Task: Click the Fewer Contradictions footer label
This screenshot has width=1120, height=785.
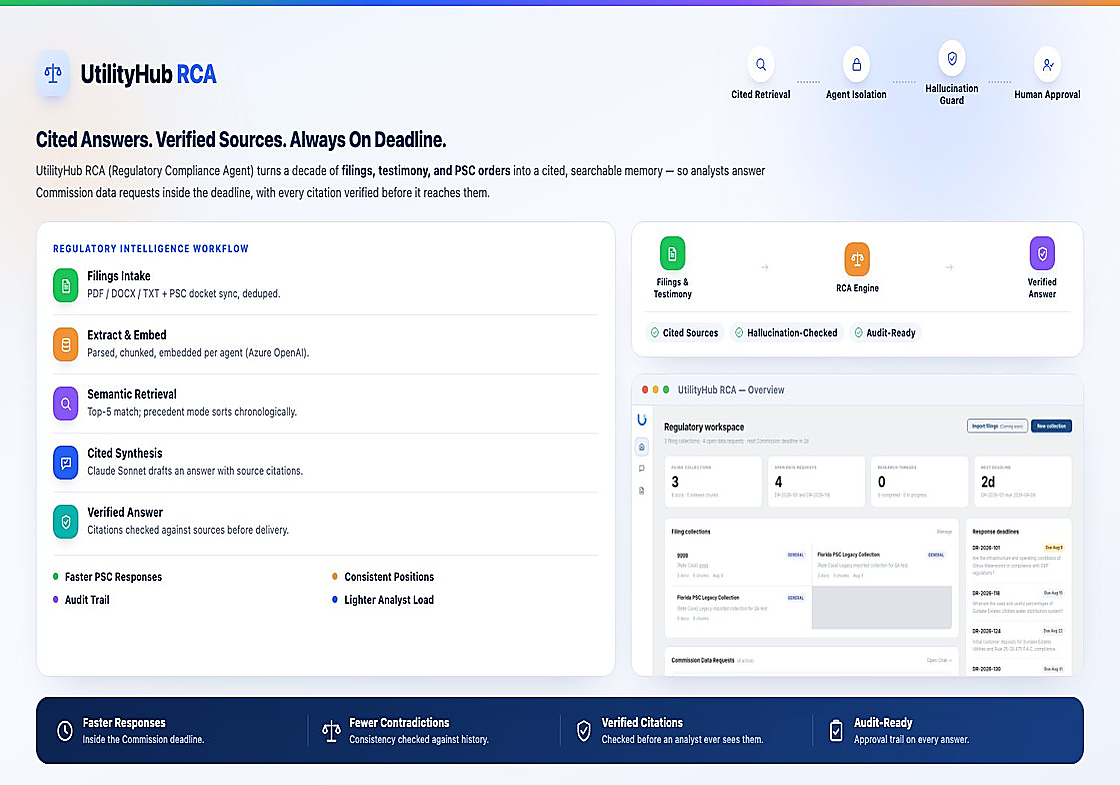Action: click(399, 723)
